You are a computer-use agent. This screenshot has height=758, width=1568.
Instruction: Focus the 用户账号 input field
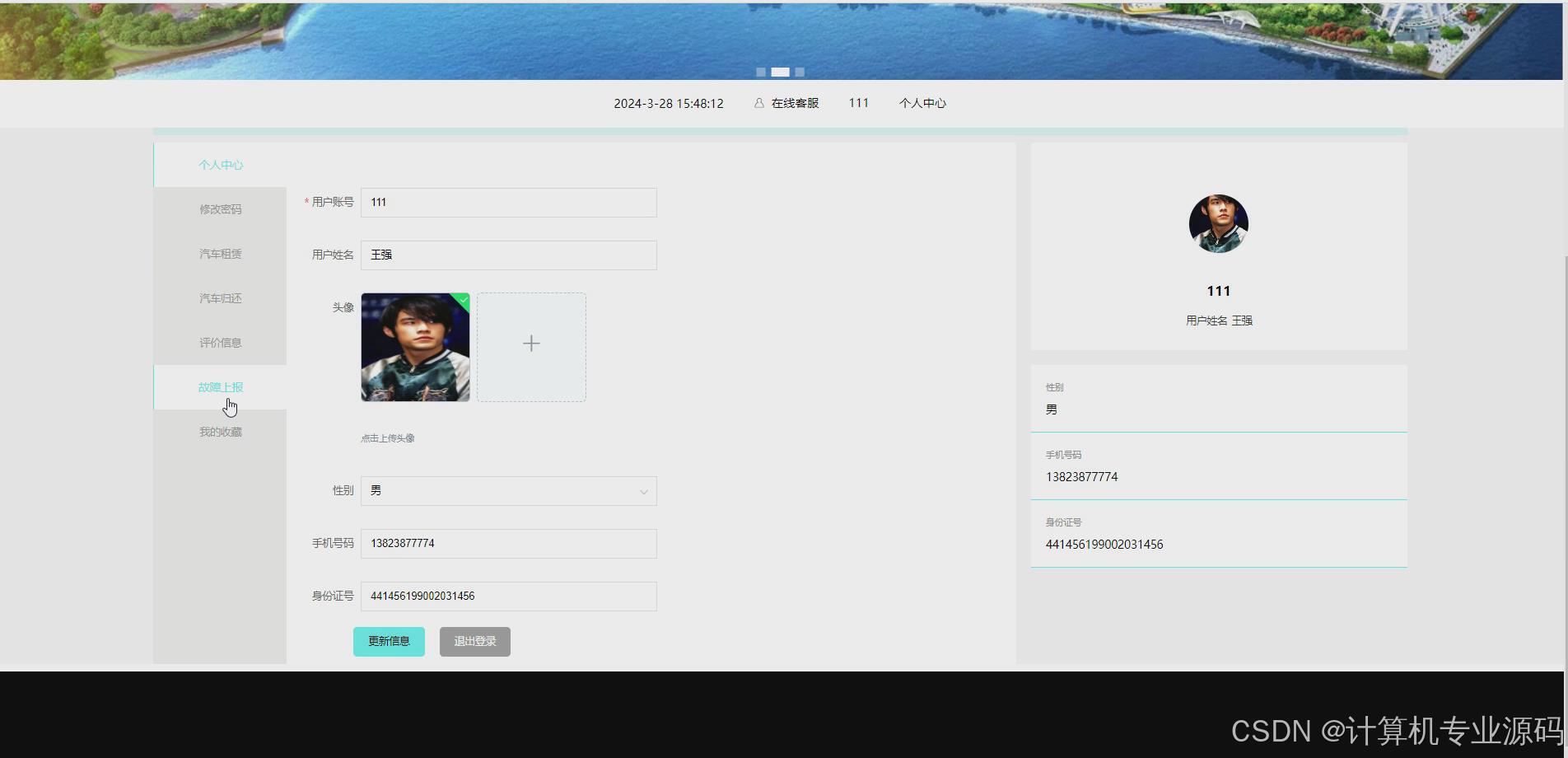pos(509,203)
